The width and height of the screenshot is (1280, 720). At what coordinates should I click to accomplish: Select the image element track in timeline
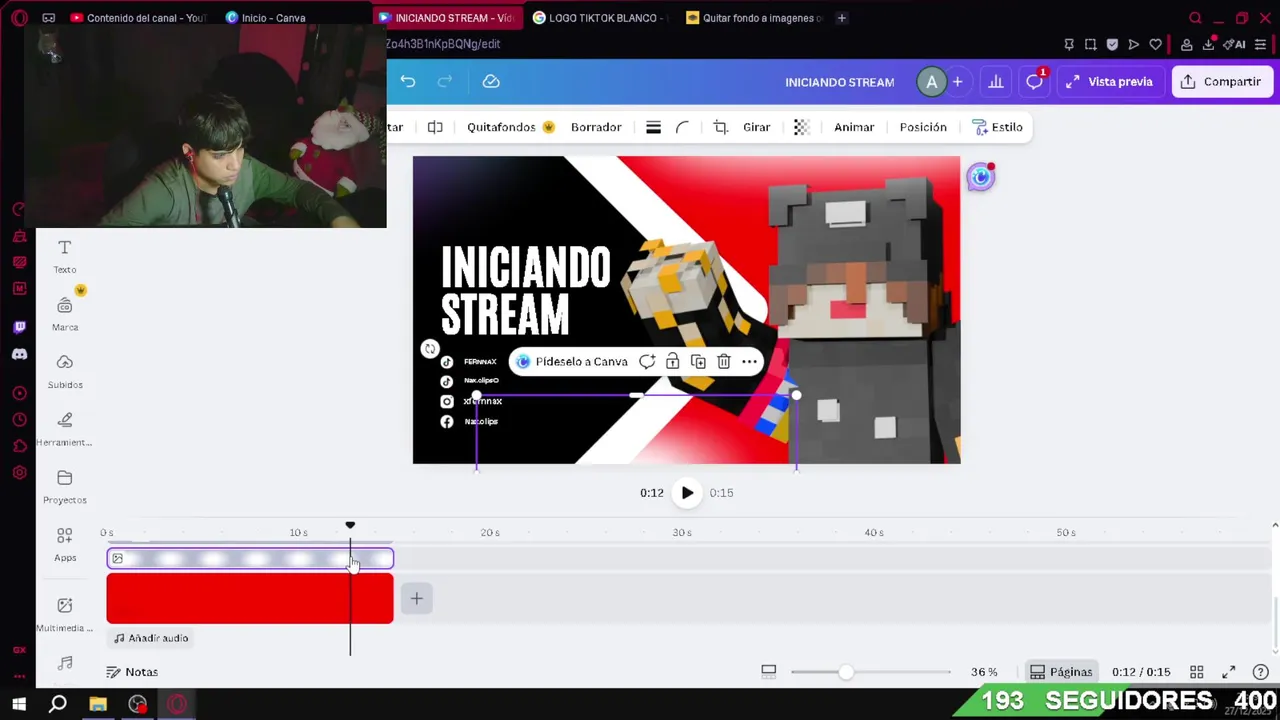click(250, 559)
